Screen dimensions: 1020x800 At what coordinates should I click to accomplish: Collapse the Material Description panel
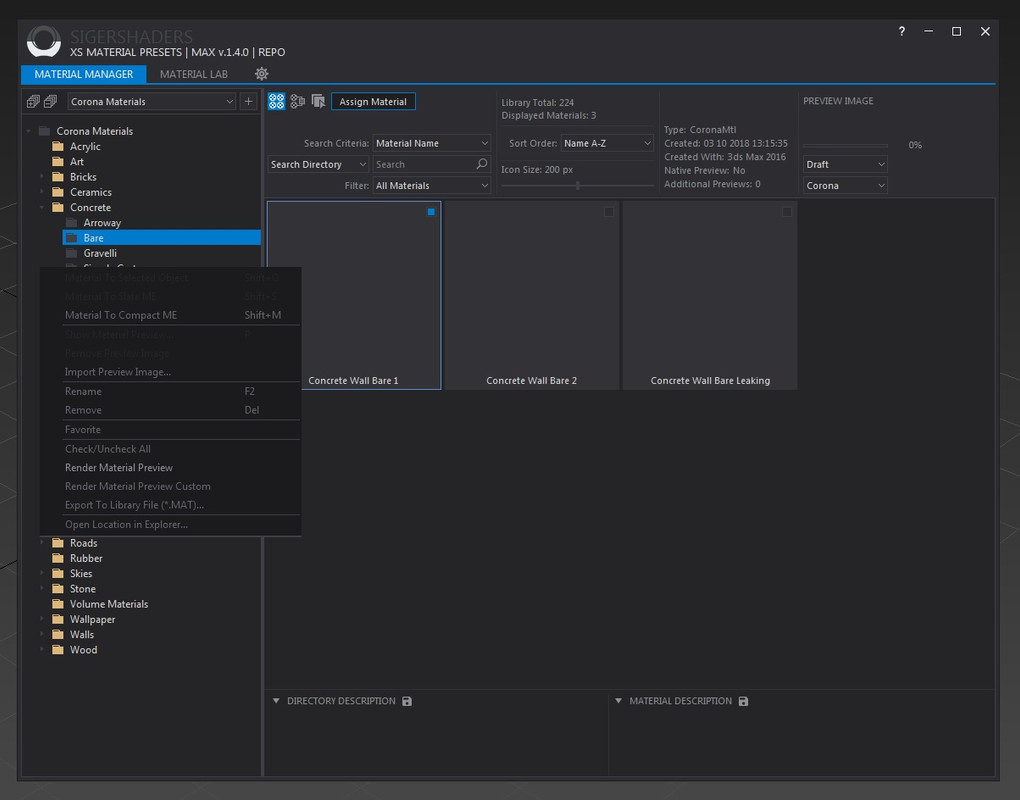pyautogui.click(x=618, y=701)
